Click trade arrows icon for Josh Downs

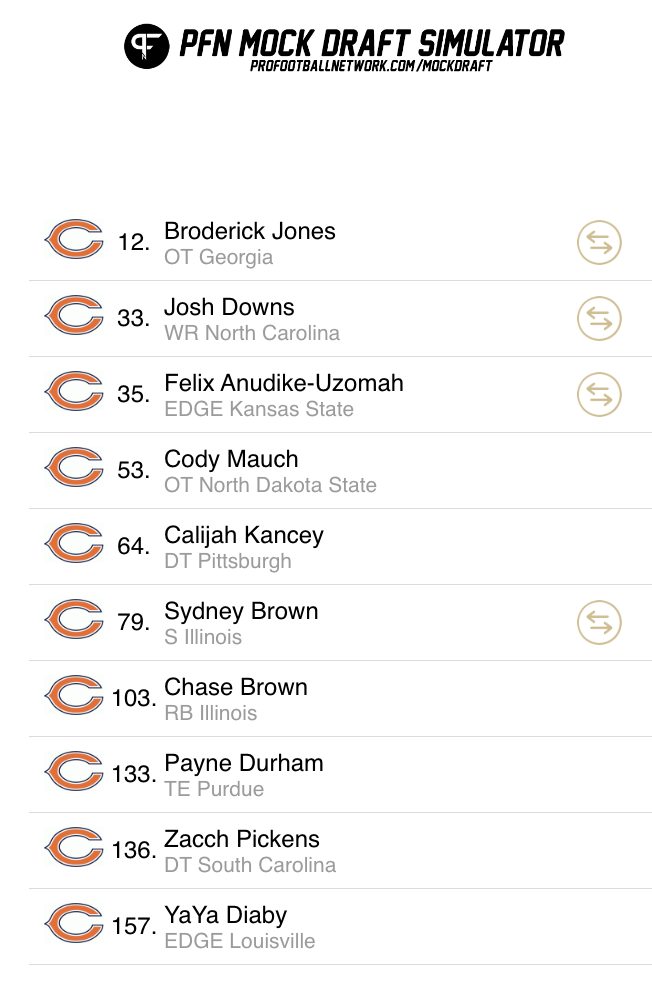599,318
